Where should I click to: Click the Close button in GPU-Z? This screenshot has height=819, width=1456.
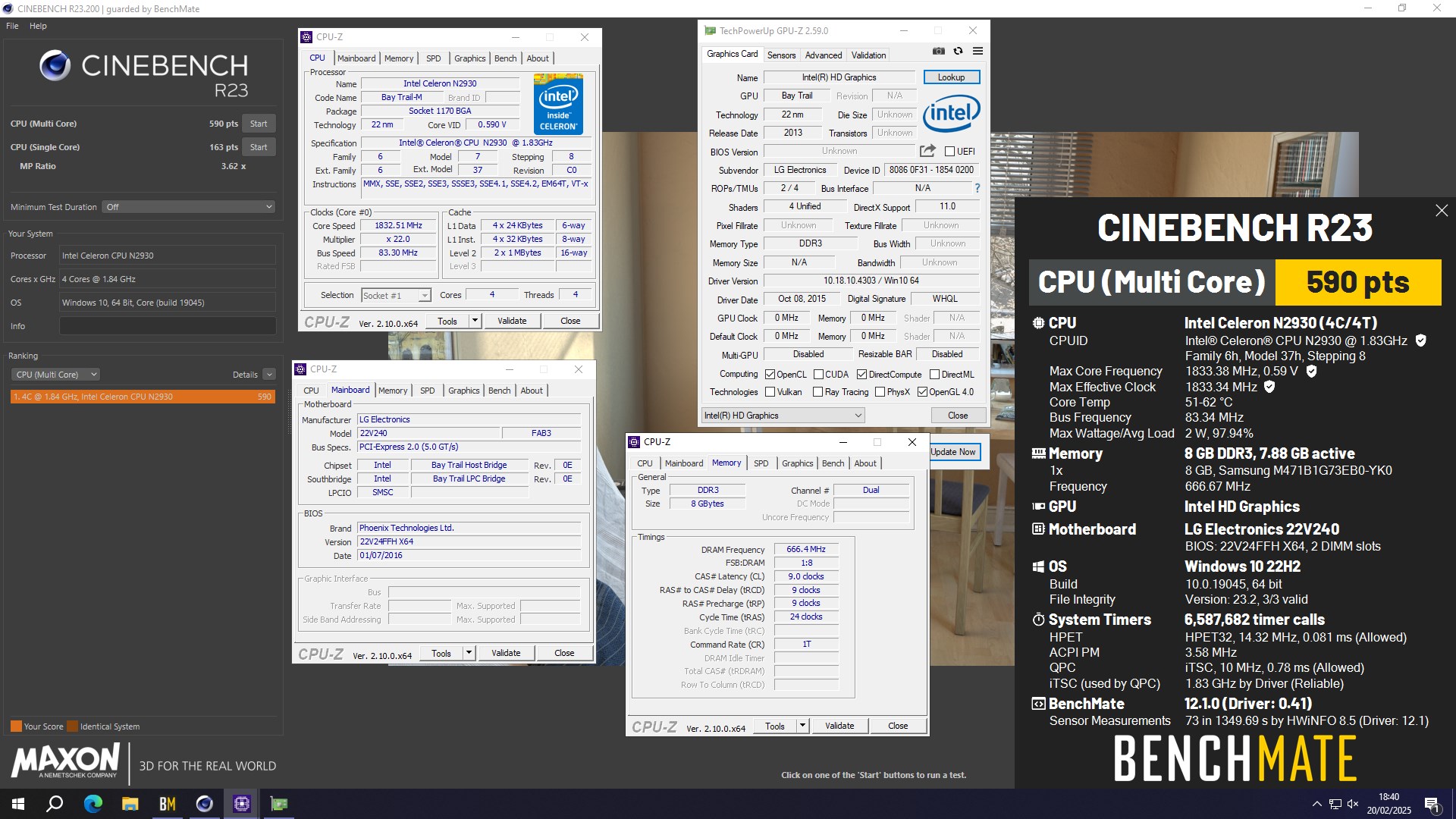pos(958,416)
